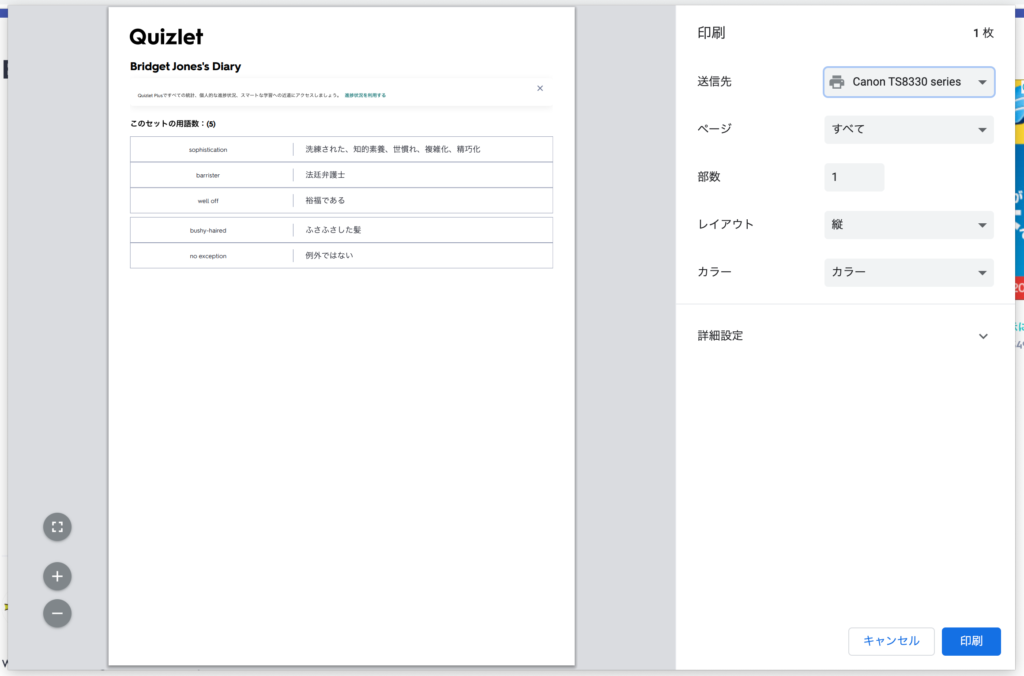Screen dimensions: 1024x676
Task: Click the Quizlet logo in preview
Action: tap(166, 37)
